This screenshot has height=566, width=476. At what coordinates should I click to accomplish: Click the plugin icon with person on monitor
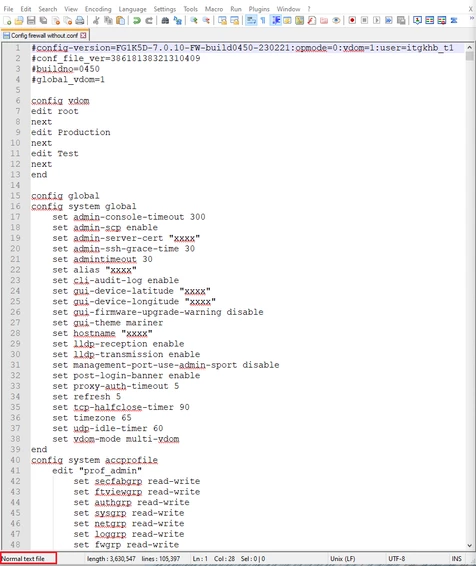coord(417,21)
